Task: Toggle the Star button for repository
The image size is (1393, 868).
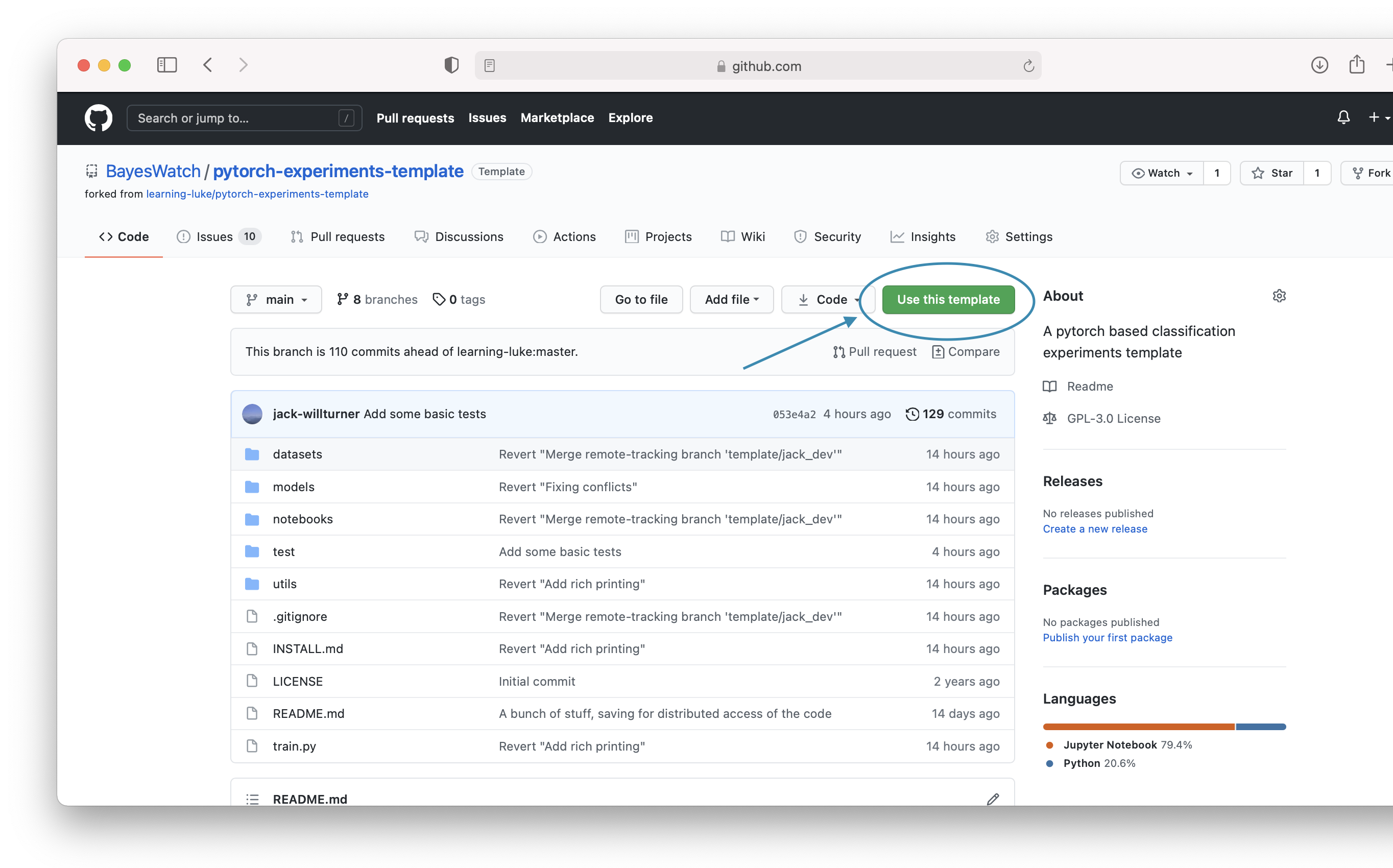Action: click(1272, 173)
